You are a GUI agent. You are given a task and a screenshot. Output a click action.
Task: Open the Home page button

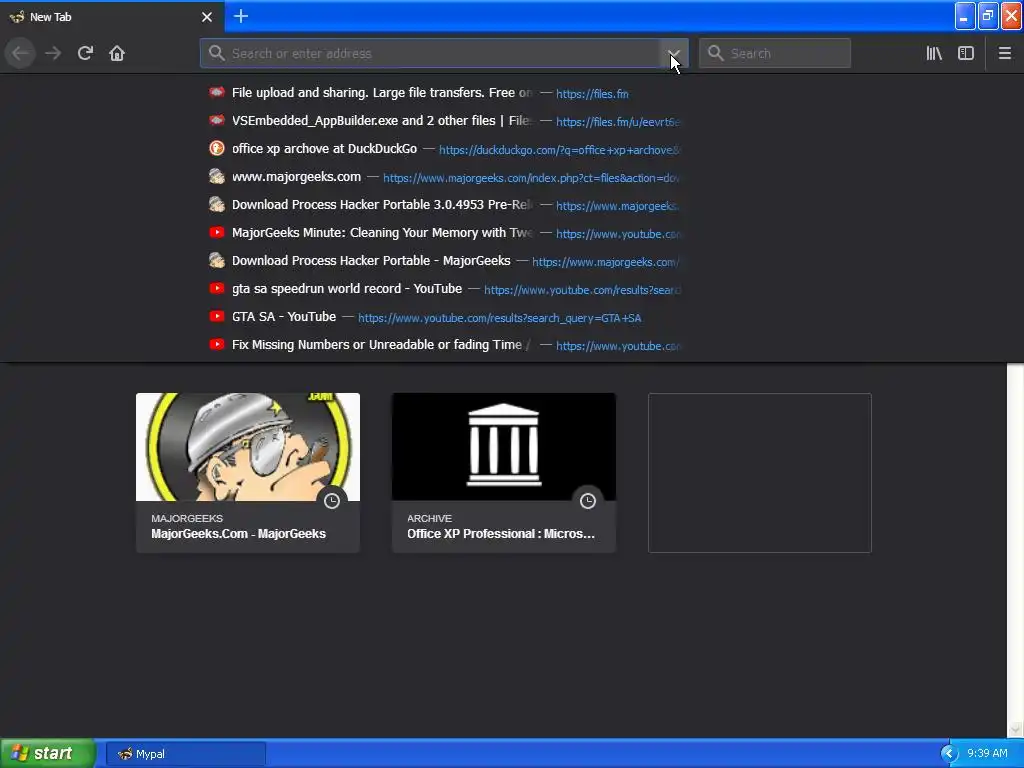click(x=117, y=53)
